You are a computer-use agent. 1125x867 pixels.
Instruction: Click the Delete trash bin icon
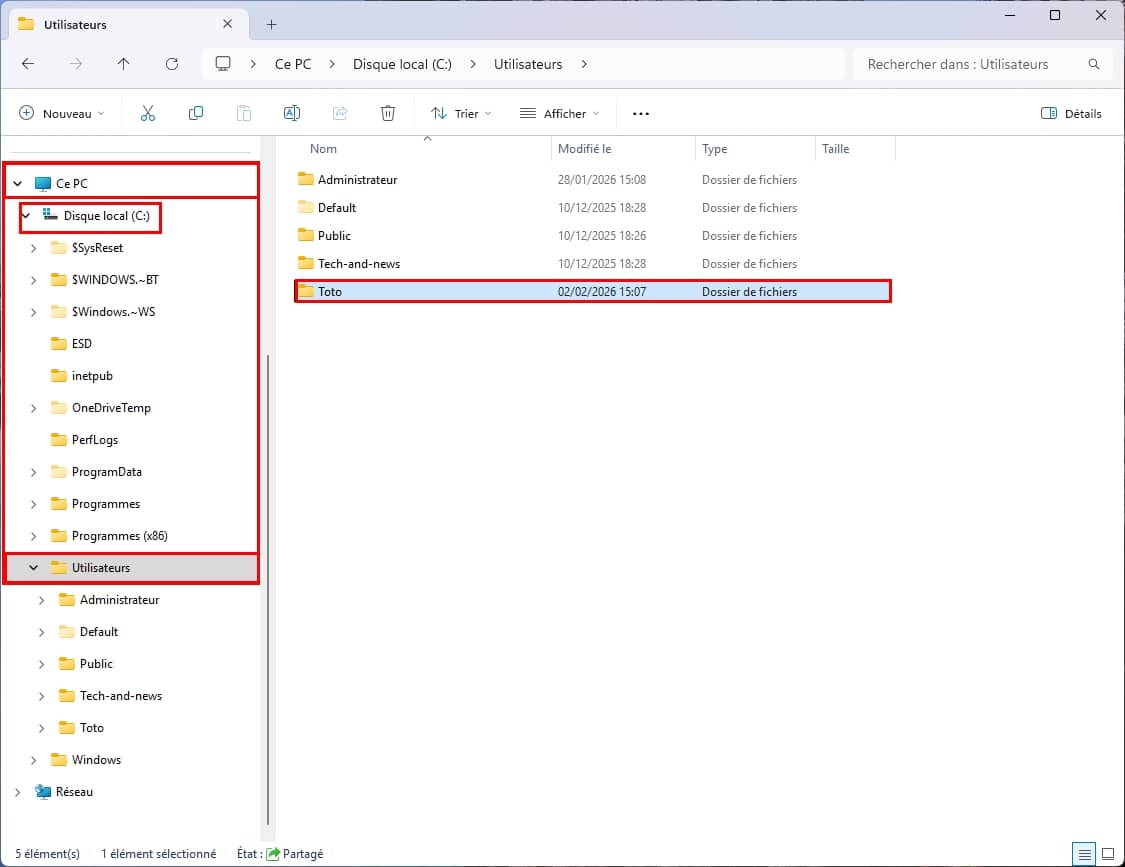(388, 114)
